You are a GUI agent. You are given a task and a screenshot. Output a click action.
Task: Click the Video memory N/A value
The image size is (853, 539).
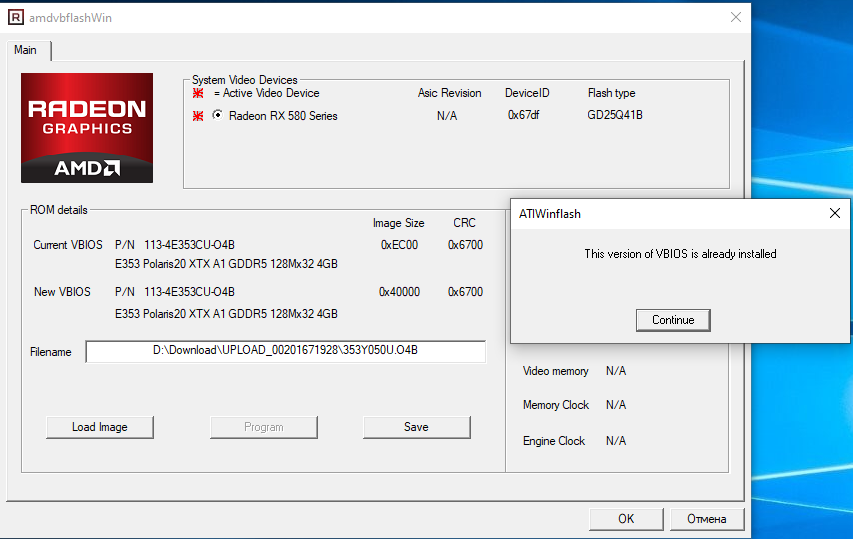616,371
